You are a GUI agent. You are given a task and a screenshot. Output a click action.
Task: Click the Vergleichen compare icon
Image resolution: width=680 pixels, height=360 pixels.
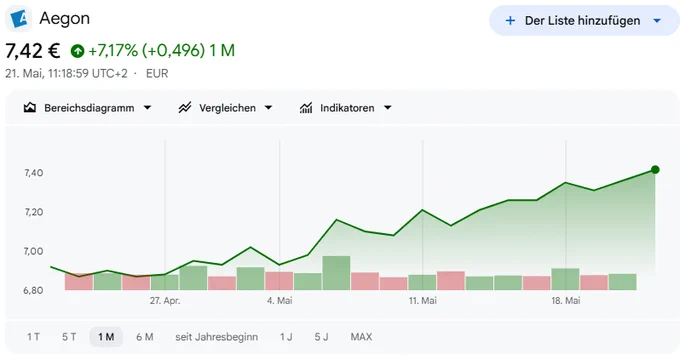coord(185,108)
